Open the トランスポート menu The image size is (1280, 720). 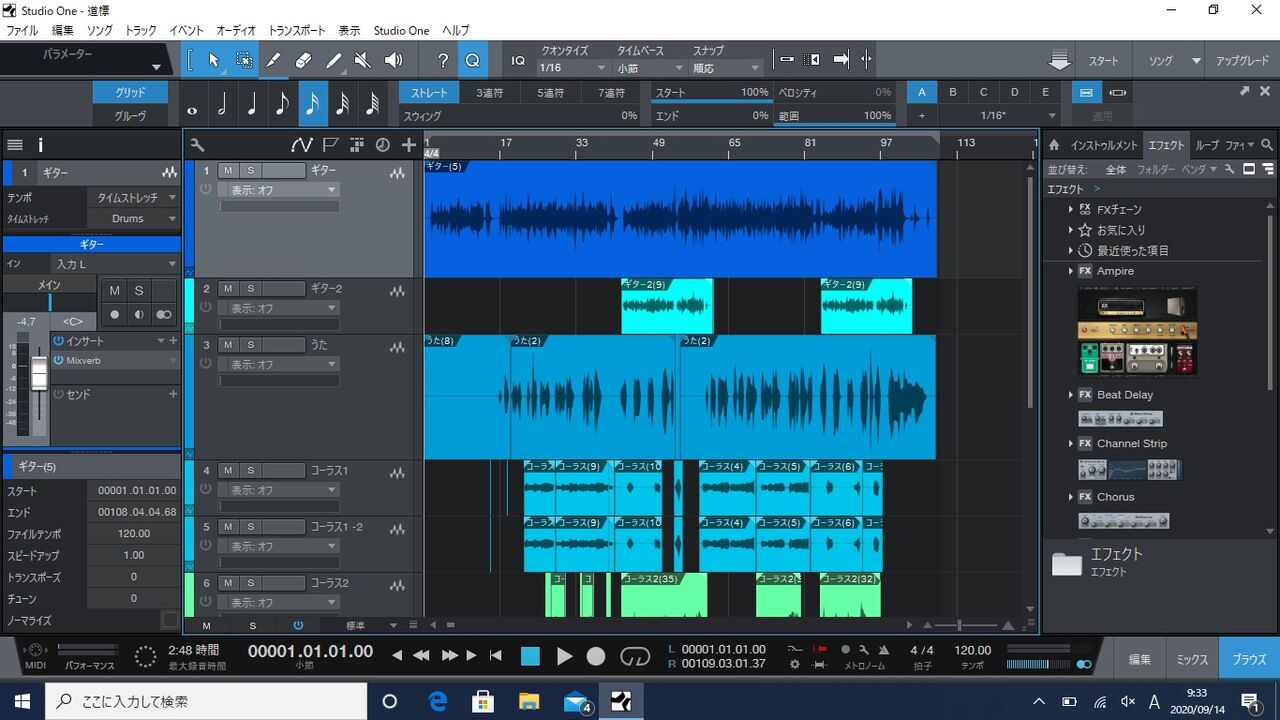pos(299,31)
